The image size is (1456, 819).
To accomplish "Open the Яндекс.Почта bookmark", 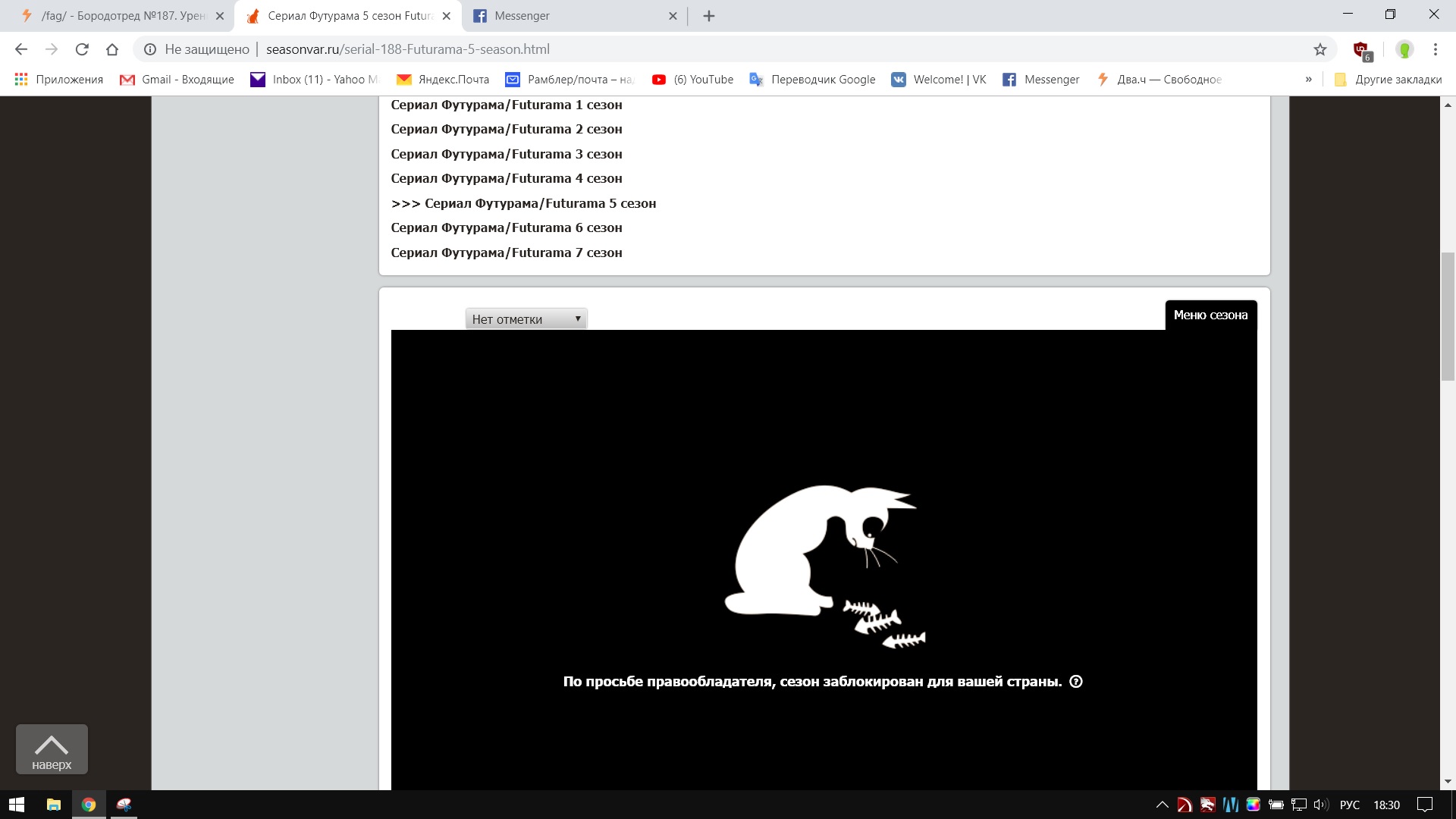I will pos(444,80).
